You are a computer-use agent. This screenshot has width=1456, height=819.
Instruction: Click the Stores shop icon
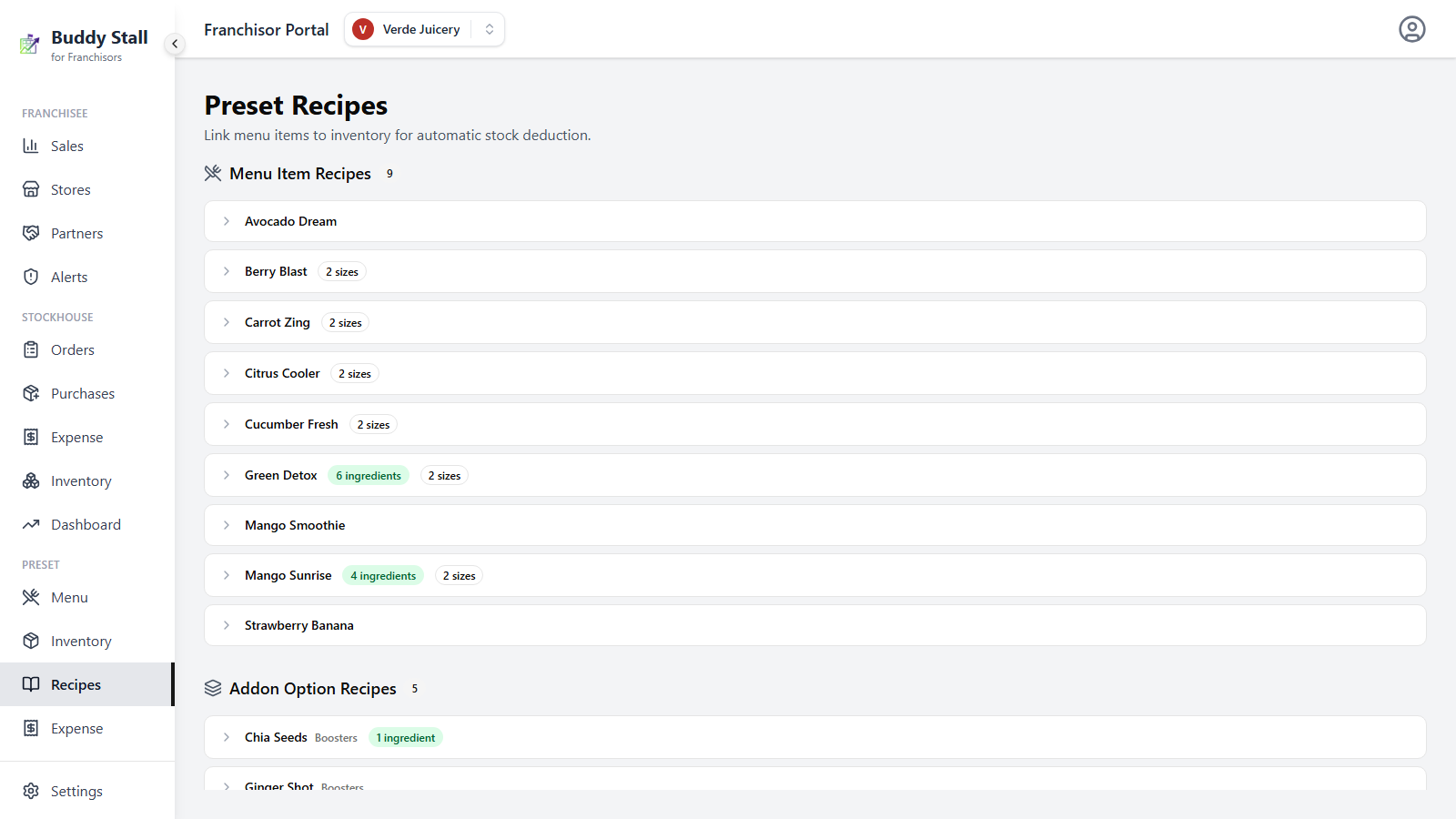point(31,189)
